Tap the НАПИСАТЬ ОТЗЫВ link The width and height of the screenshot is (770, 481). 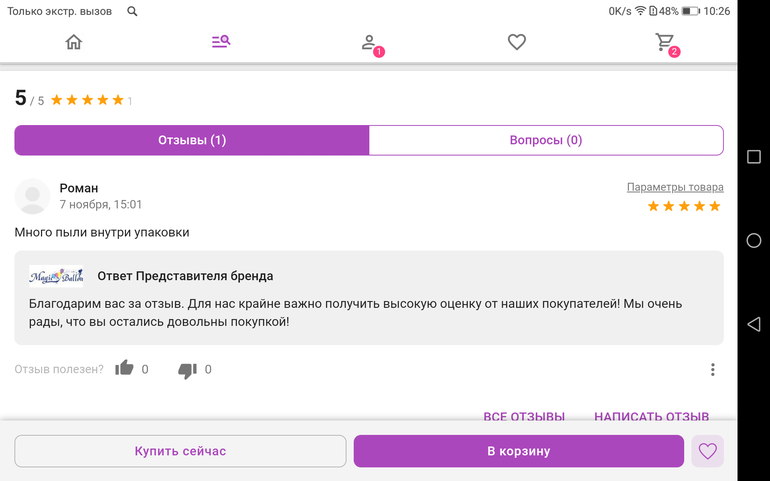pos(651,416)
